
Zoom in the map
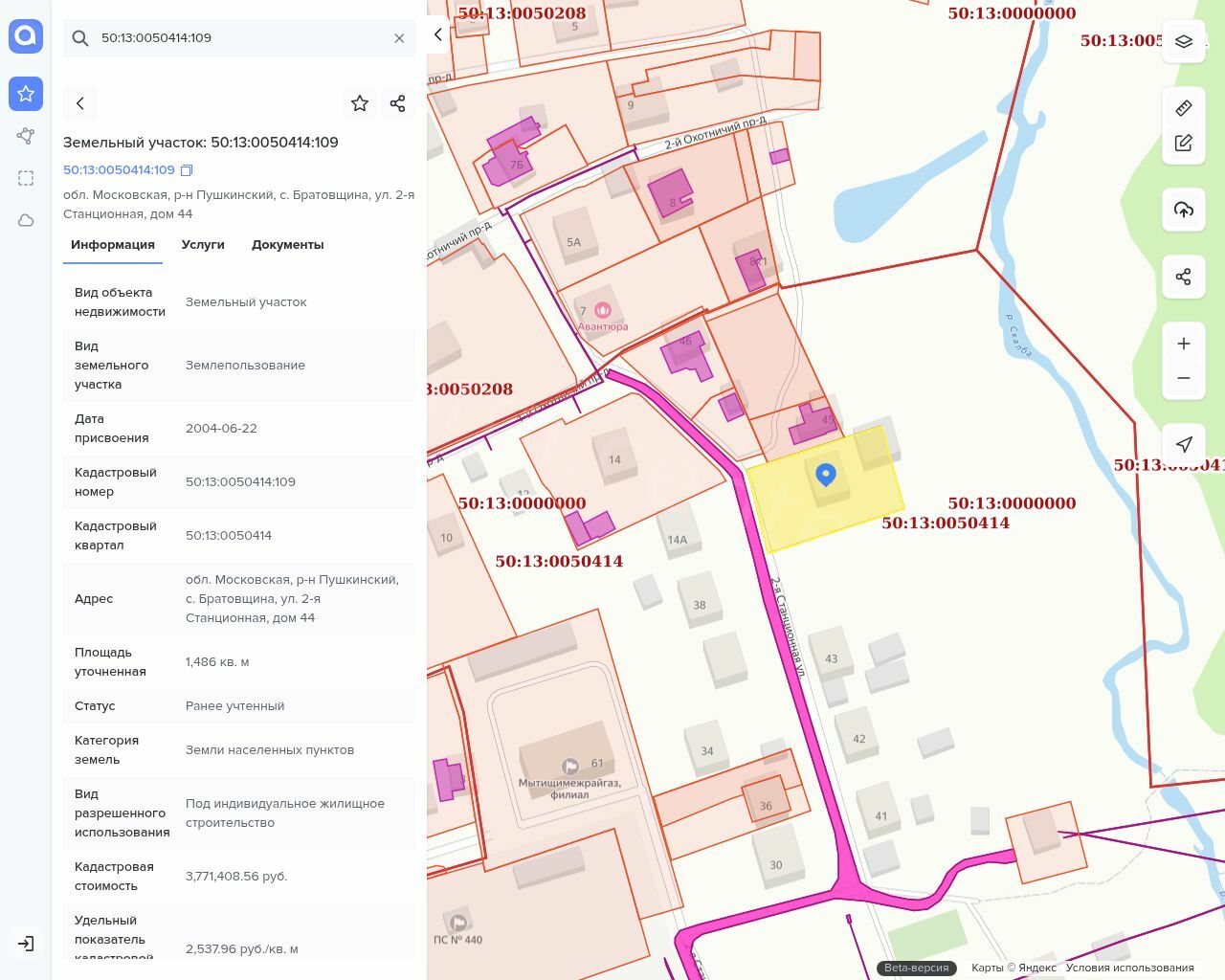[x=1184, y=344]
